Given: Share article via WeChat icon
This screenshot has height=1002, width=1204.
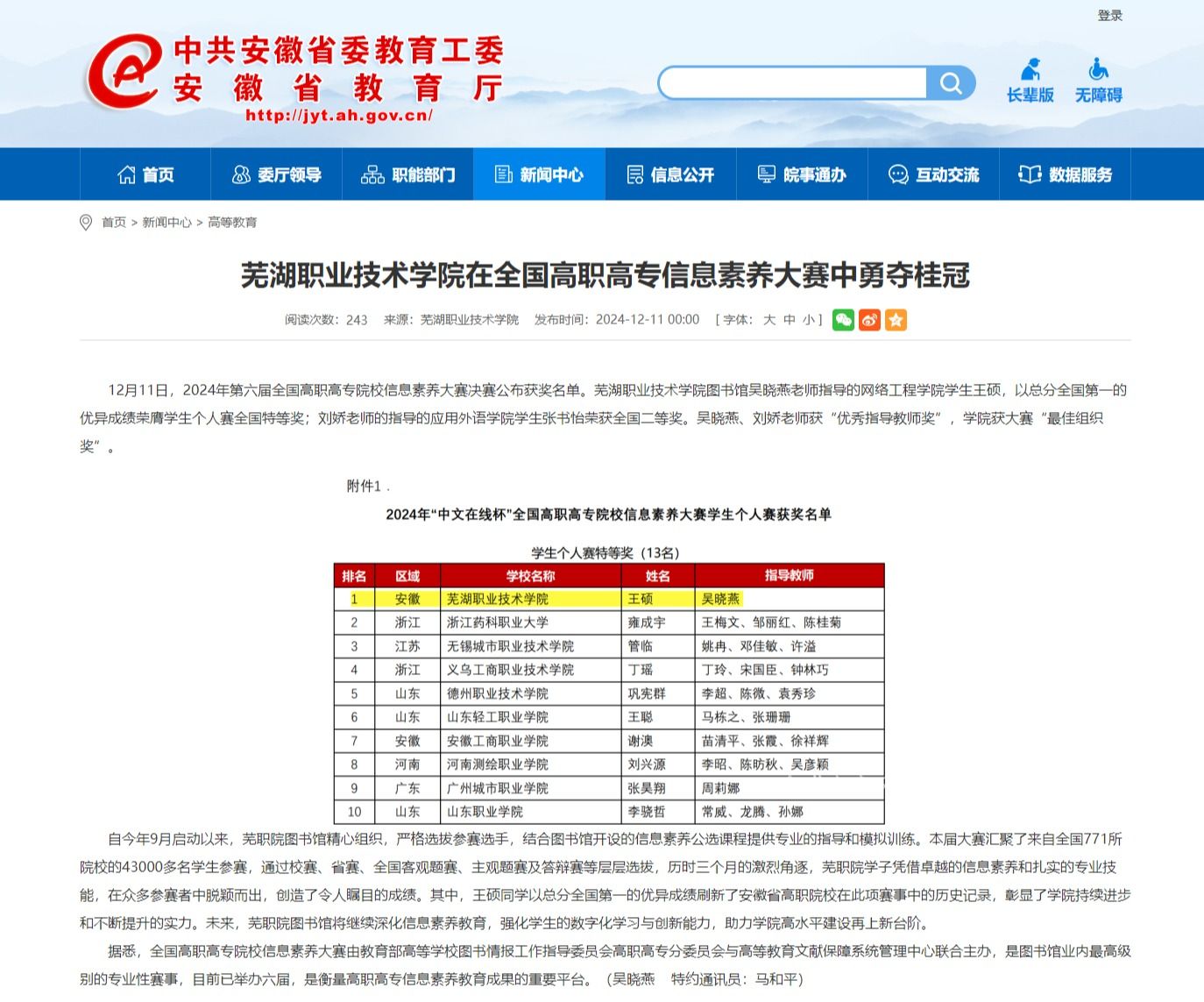Looking at the screenshot, I should click(x=843, y=320).
